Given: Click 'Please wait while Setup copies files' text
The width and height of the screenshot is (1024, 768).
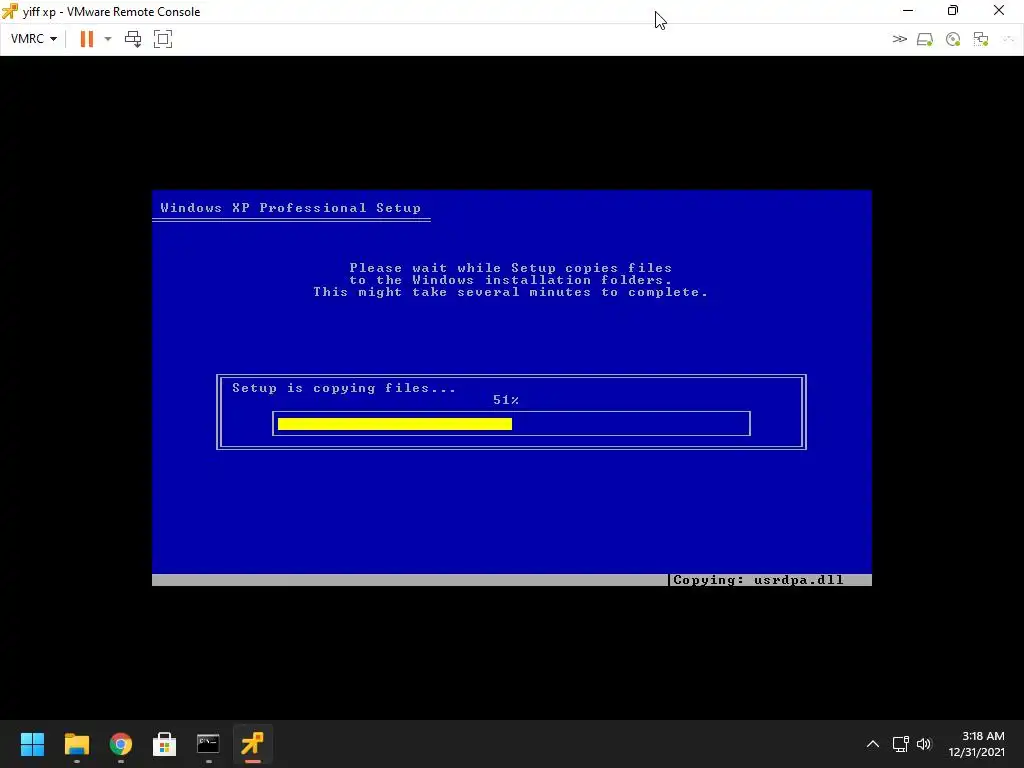Looking at the screenshot, I should (511, 268).
